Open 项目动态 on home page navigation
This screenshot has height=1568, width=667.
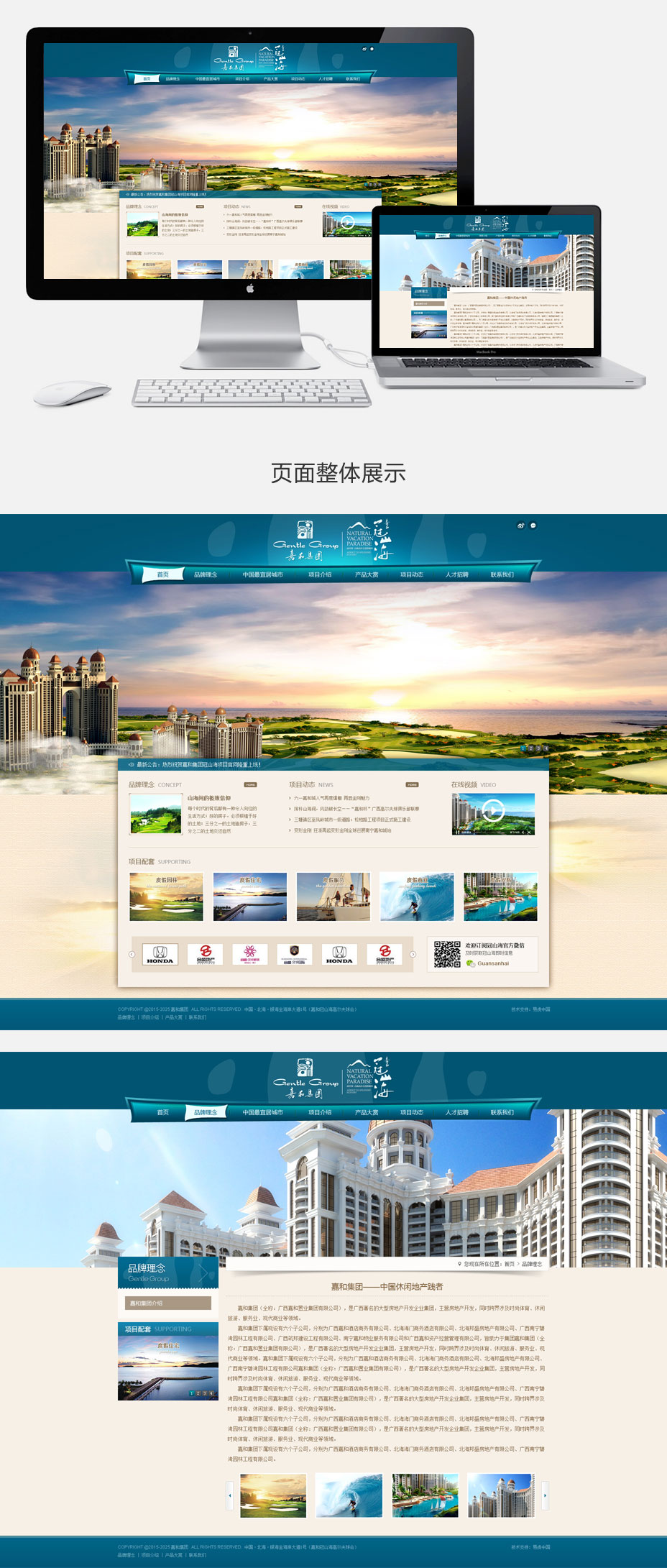tap(412, 574)
